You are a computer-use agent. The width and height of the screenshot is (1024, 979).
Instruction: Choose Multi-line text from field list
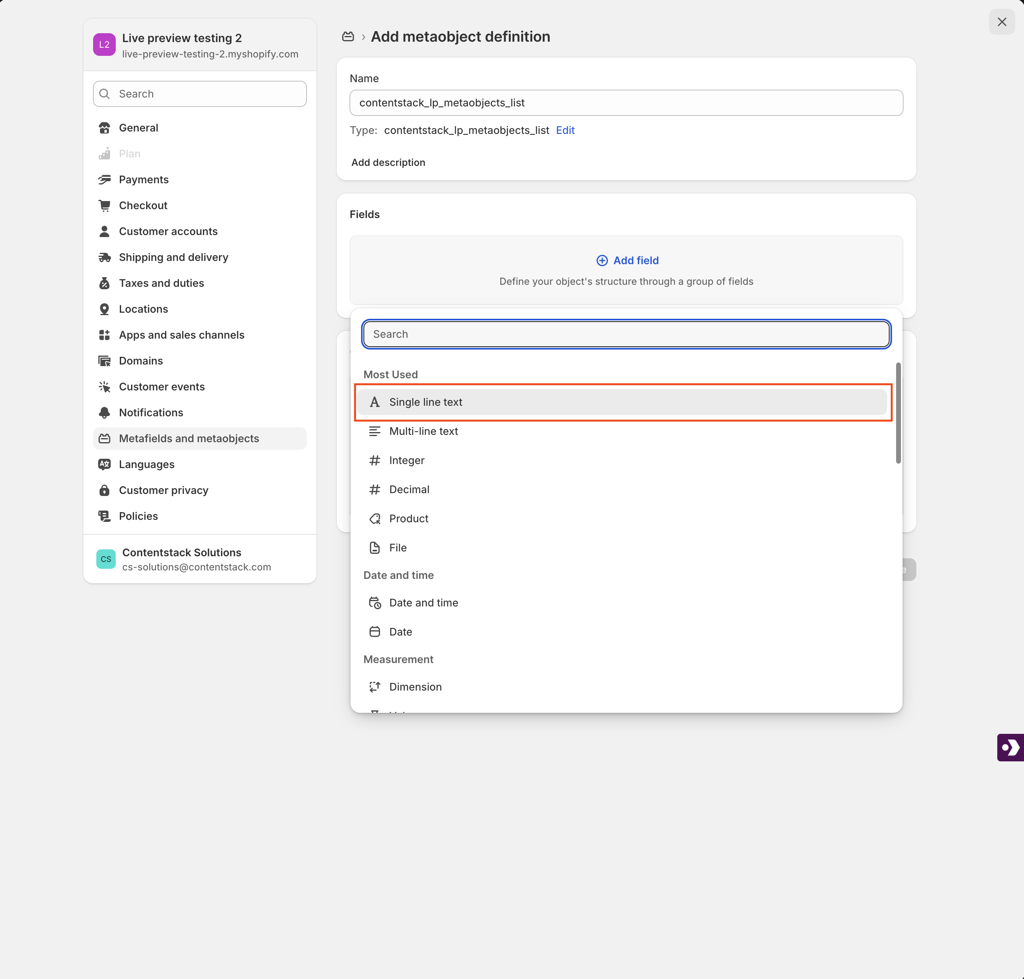point(423,431)
